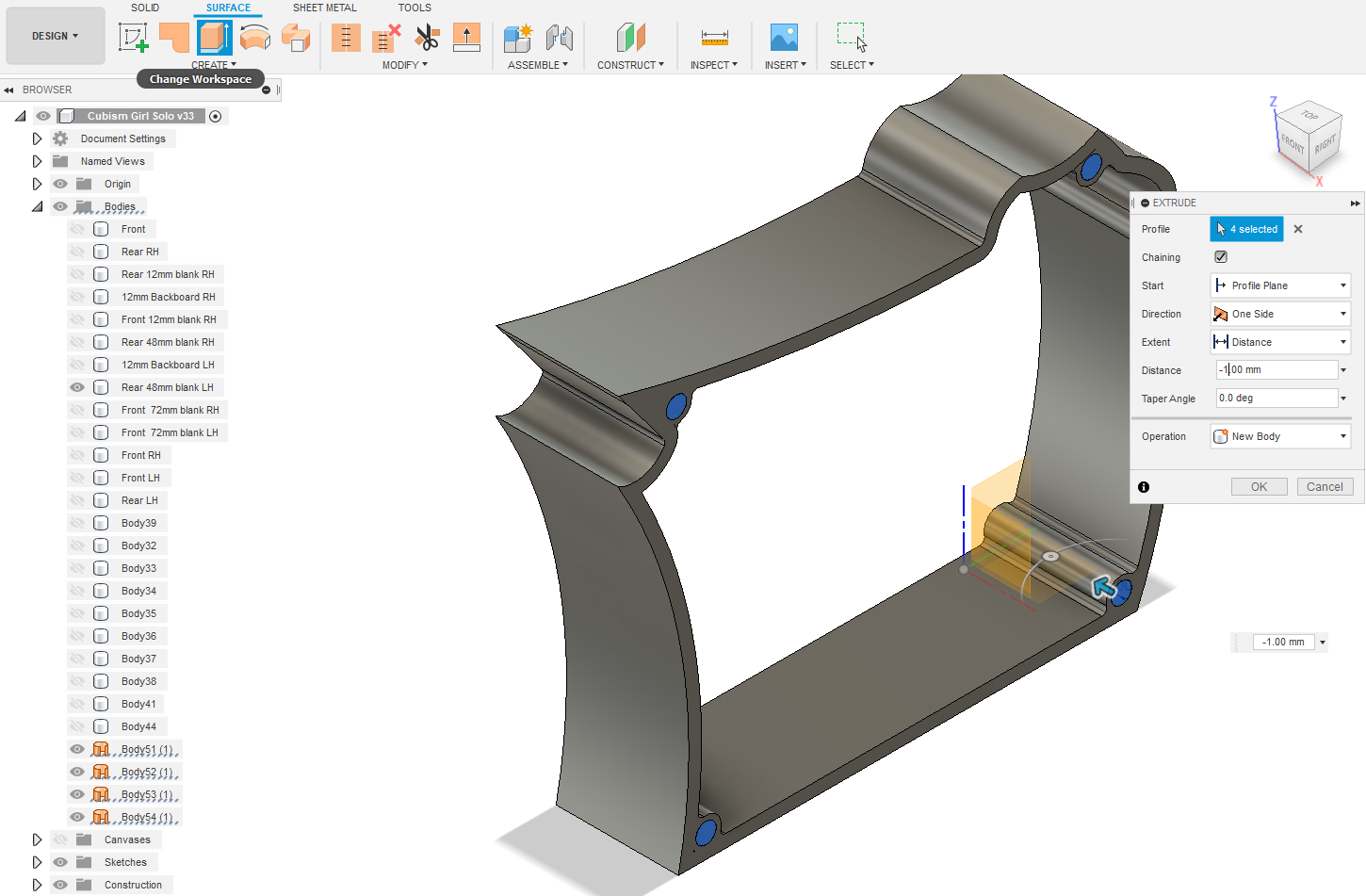The width and height of the screenshot is (1366, 896).
Task: Hide the Body52 (1) body
Action: (77, 772)
